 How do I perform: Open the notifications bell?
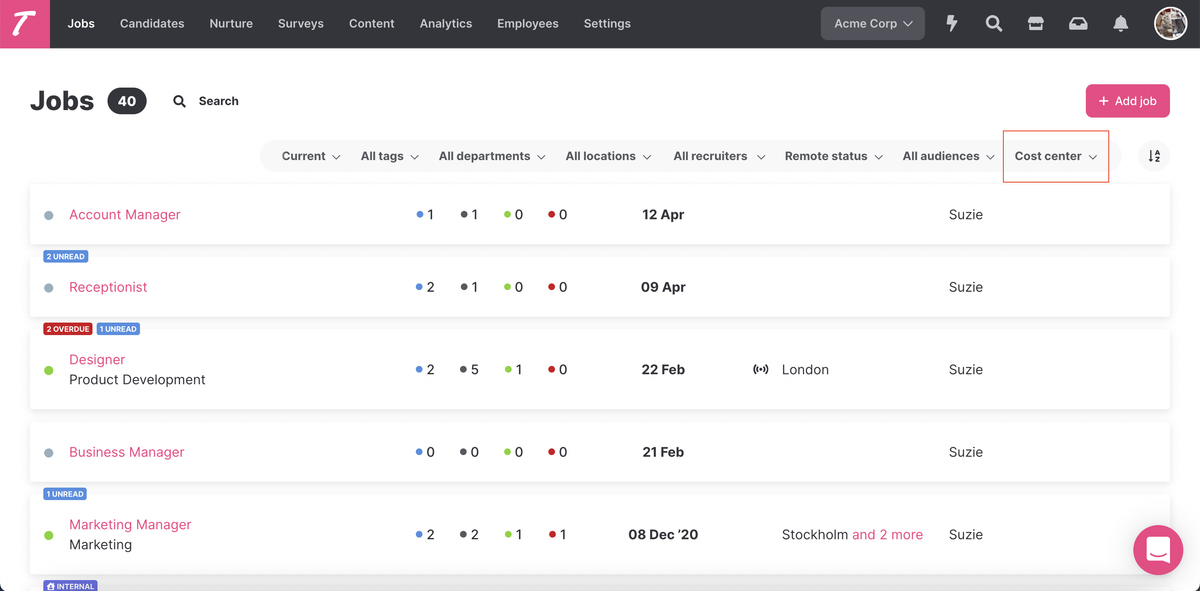(x=1121, y=24)
